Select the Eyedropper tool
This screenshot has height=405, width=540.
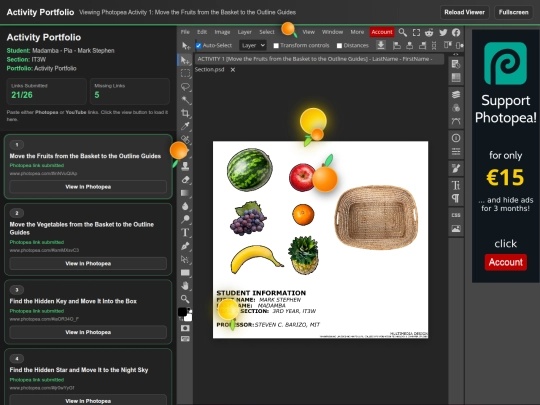point(185,126)
